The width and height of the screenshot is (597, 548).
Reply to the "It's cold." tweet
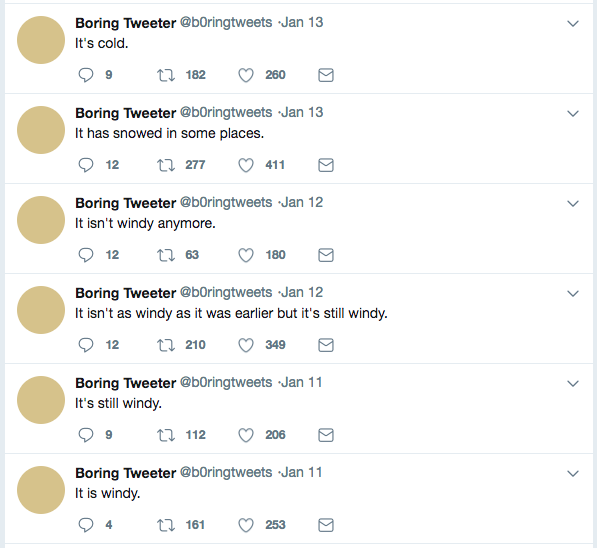tap(86, 75)
